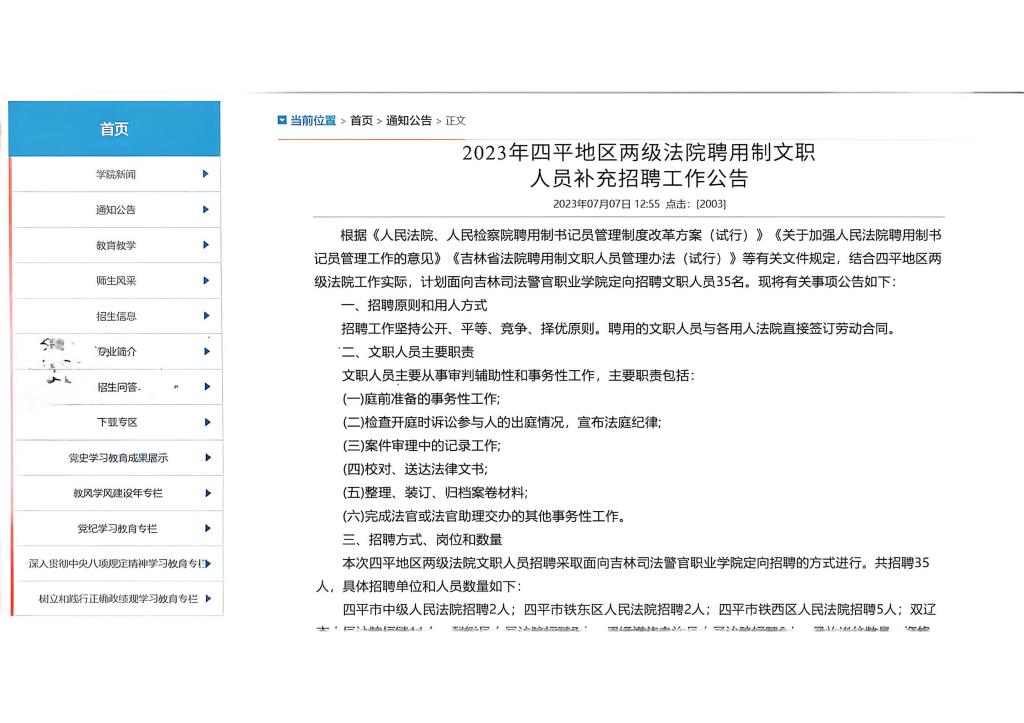Open 通知公告 sidebar item
The width and height of the screenshot is (1024, 723).
tap(116, 210)
